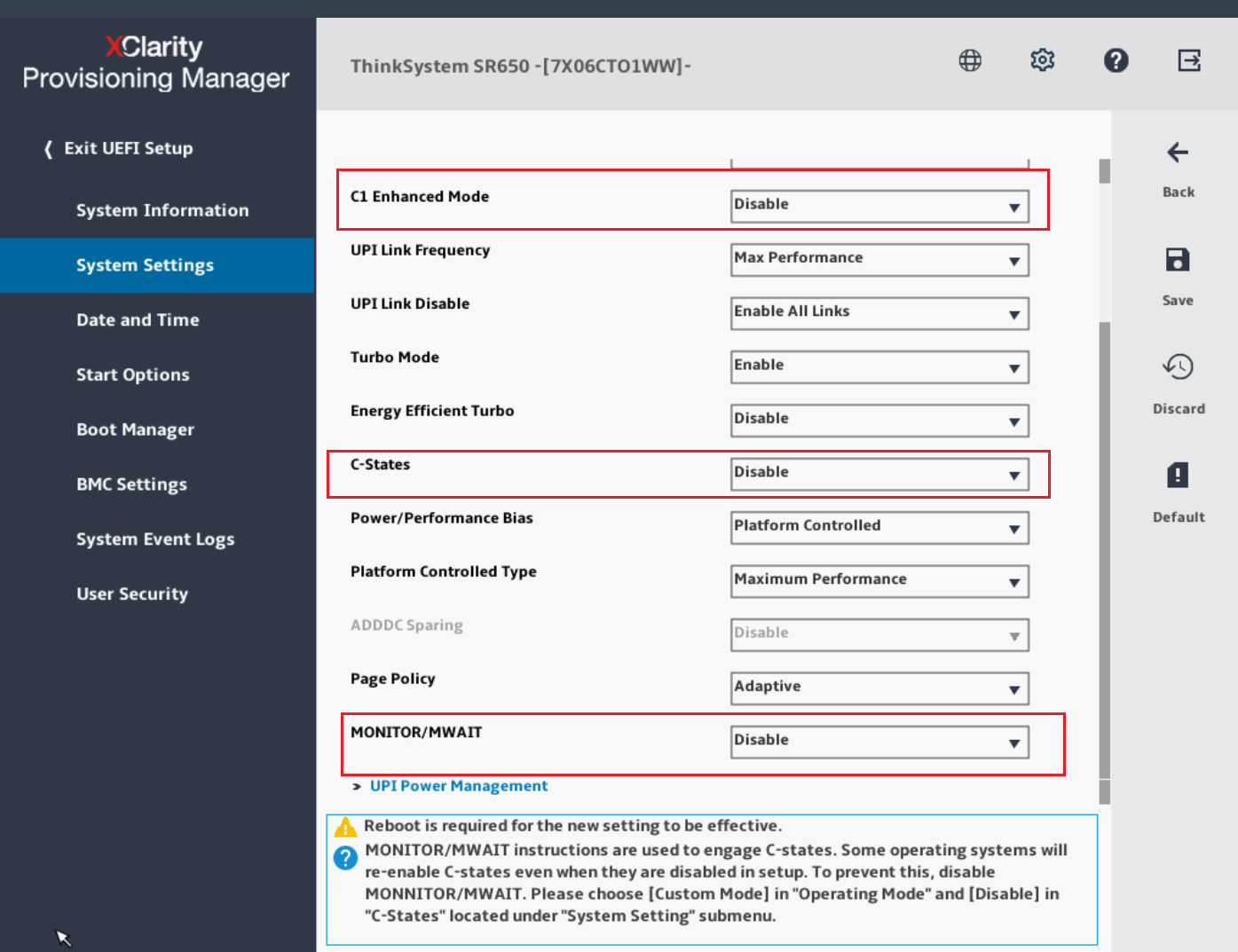1238x952 pixels.
Task: Open the Turbo Mode dropdown
Action: point(879,366)
